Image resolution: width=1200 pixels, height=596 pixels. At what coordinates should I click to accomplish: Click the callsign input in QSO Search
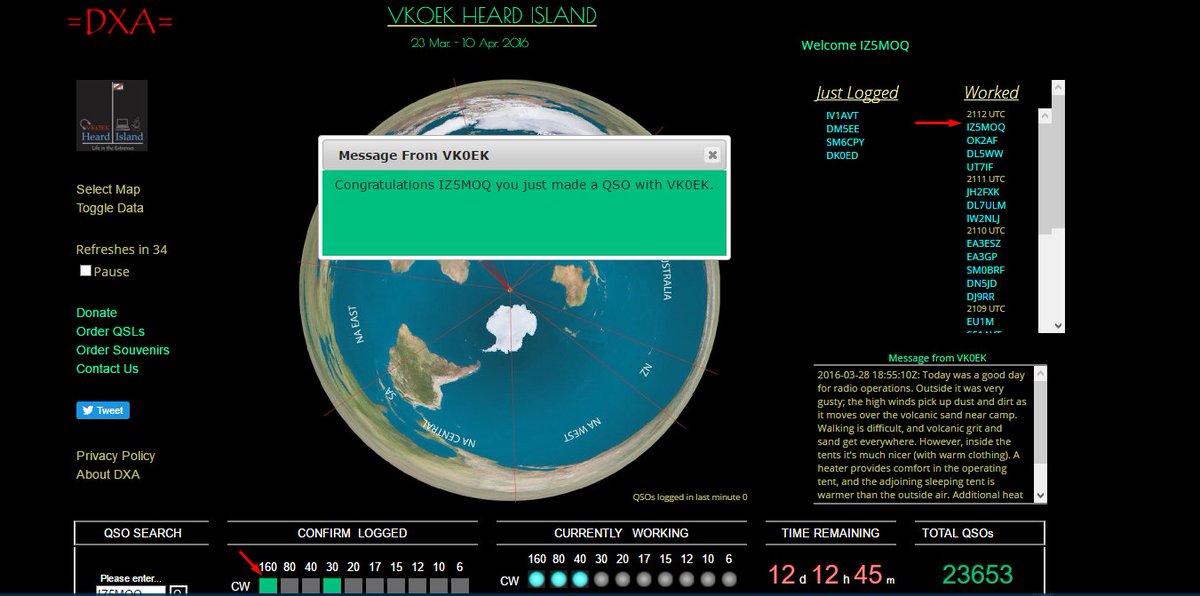(x=131, y=591)
